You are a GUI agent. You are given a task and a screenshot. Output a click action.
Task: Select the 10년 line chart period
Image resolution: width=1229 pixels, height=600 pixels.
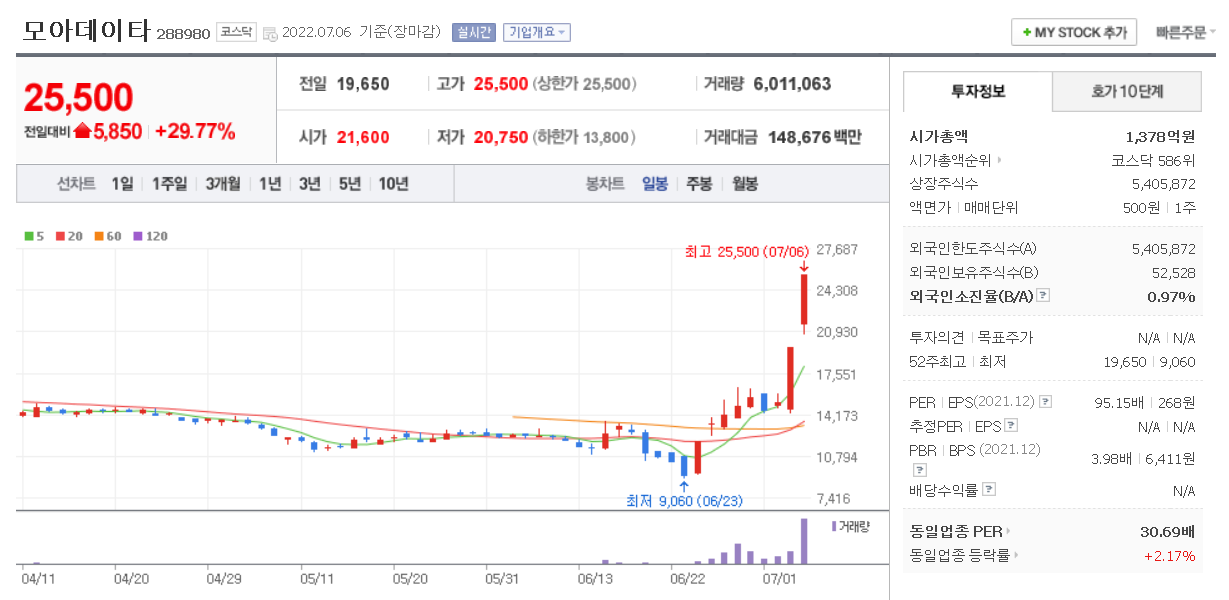393,184
